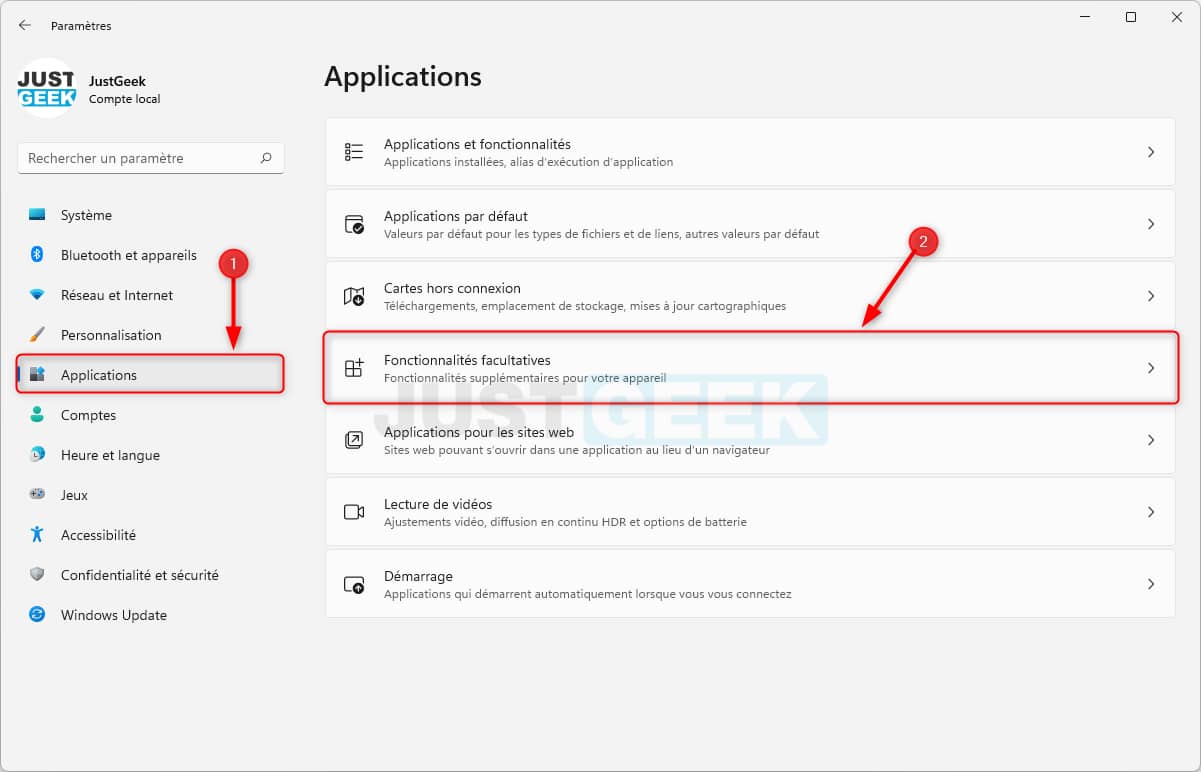The image size is (1201, 772).
Task: Open Heure et langue settings
Action: [x=151, y=455]
